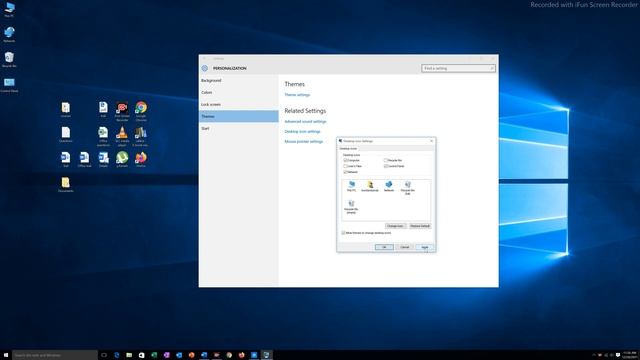This screenshot has width=640, height=360.
Task: Select the Firefox desktop shortcut
Action: tap(141, 159)
